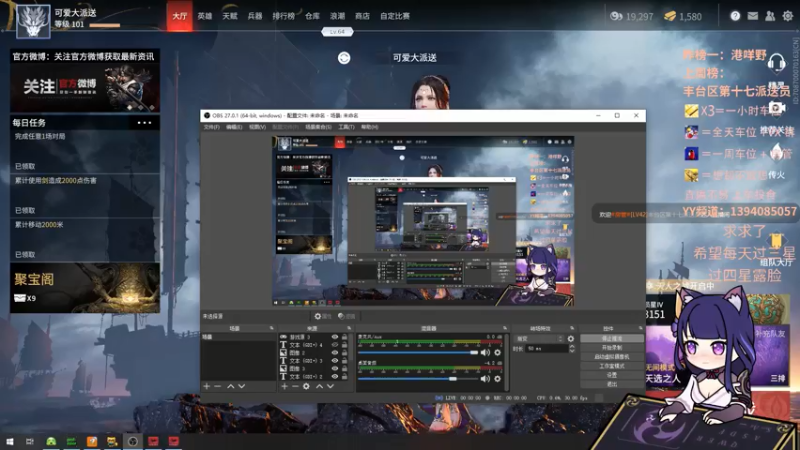This screenshot has width=800, height=450.
Task: Open the friends icon in game header
Action: coord(770,16)
